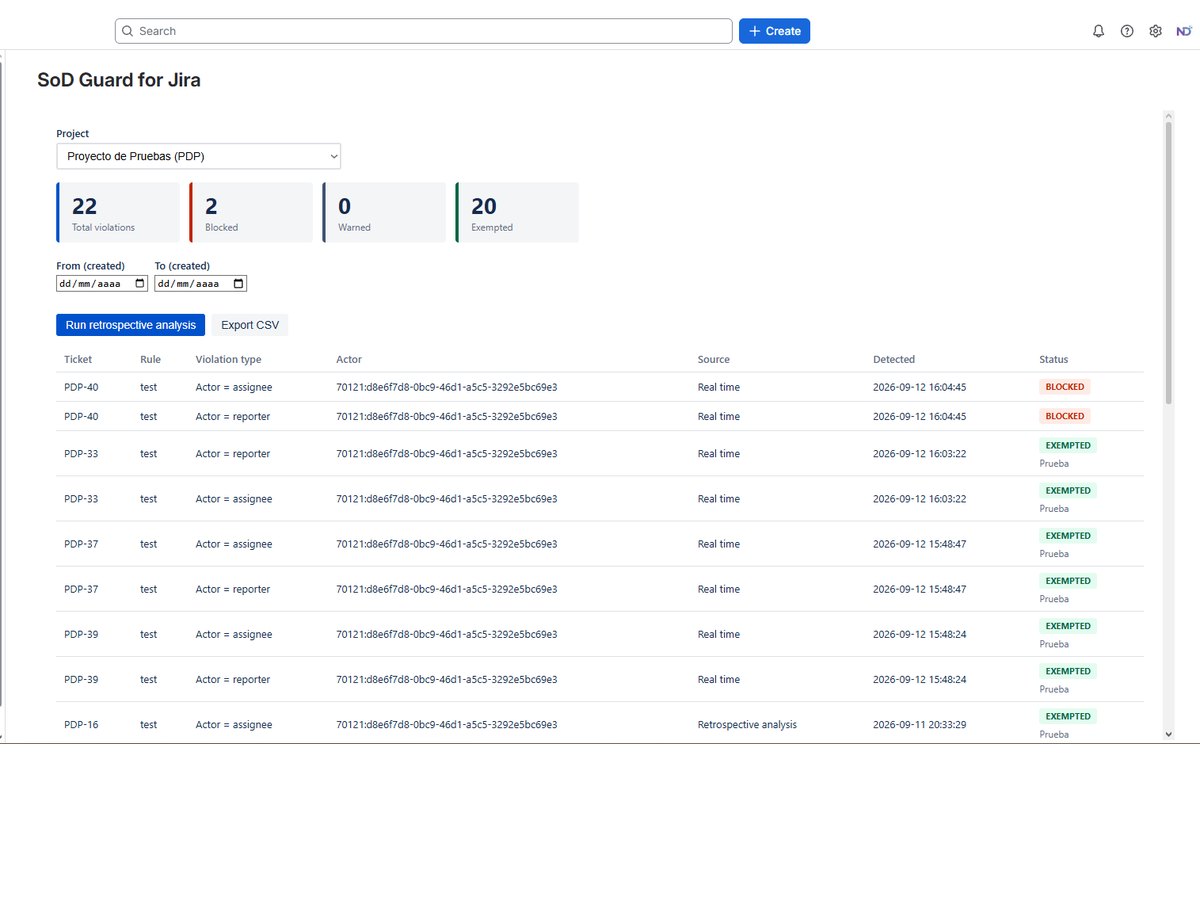
Task: Expand the Project dropdown
Action: (x=198, y=156)
